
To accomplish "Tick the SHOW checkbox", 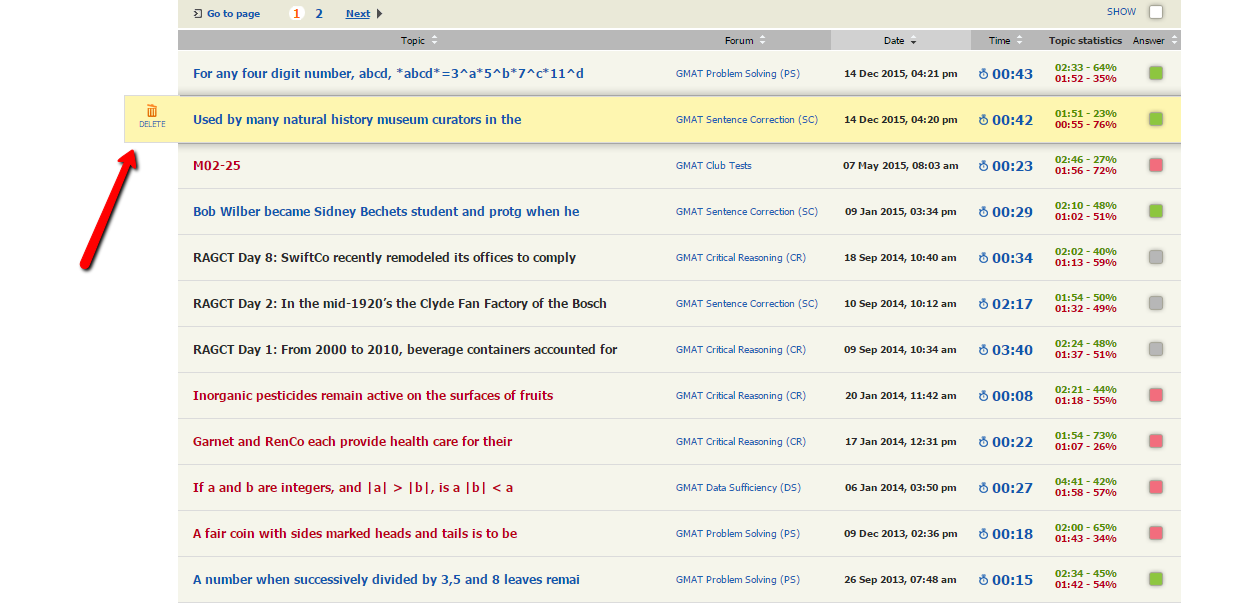I will 1156,13.
